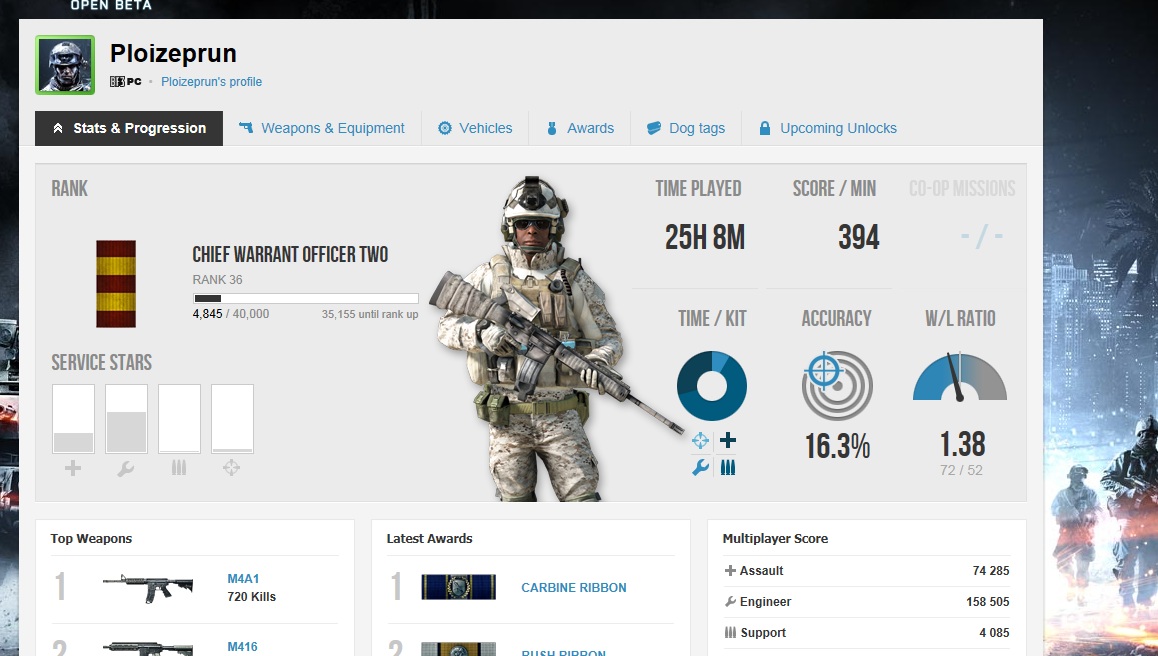This screenshot has height=656, width=1158.
Task: Click the rank progress bar
Action: pos(306,298)
